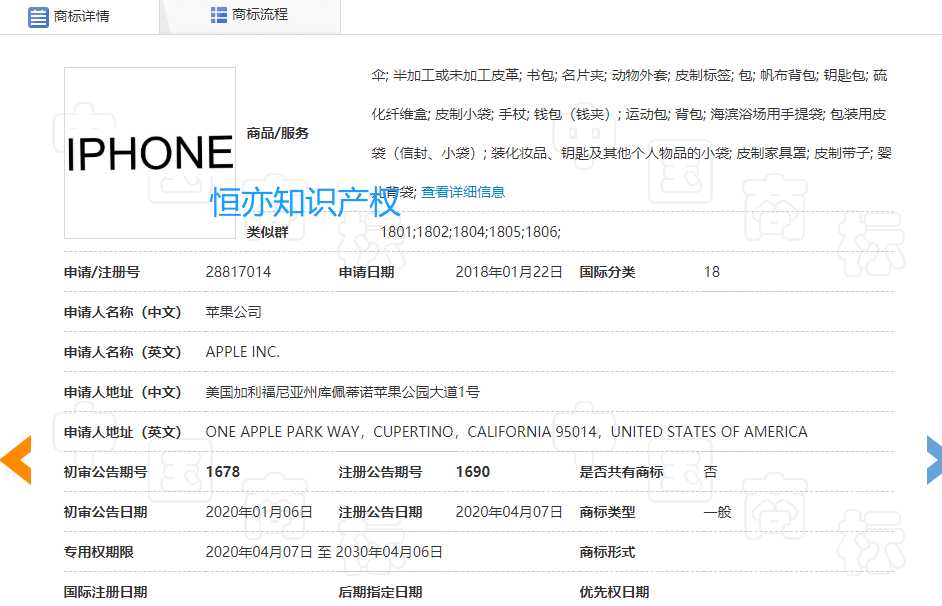Click the international class value 18
942x606 pixels.
712,272
